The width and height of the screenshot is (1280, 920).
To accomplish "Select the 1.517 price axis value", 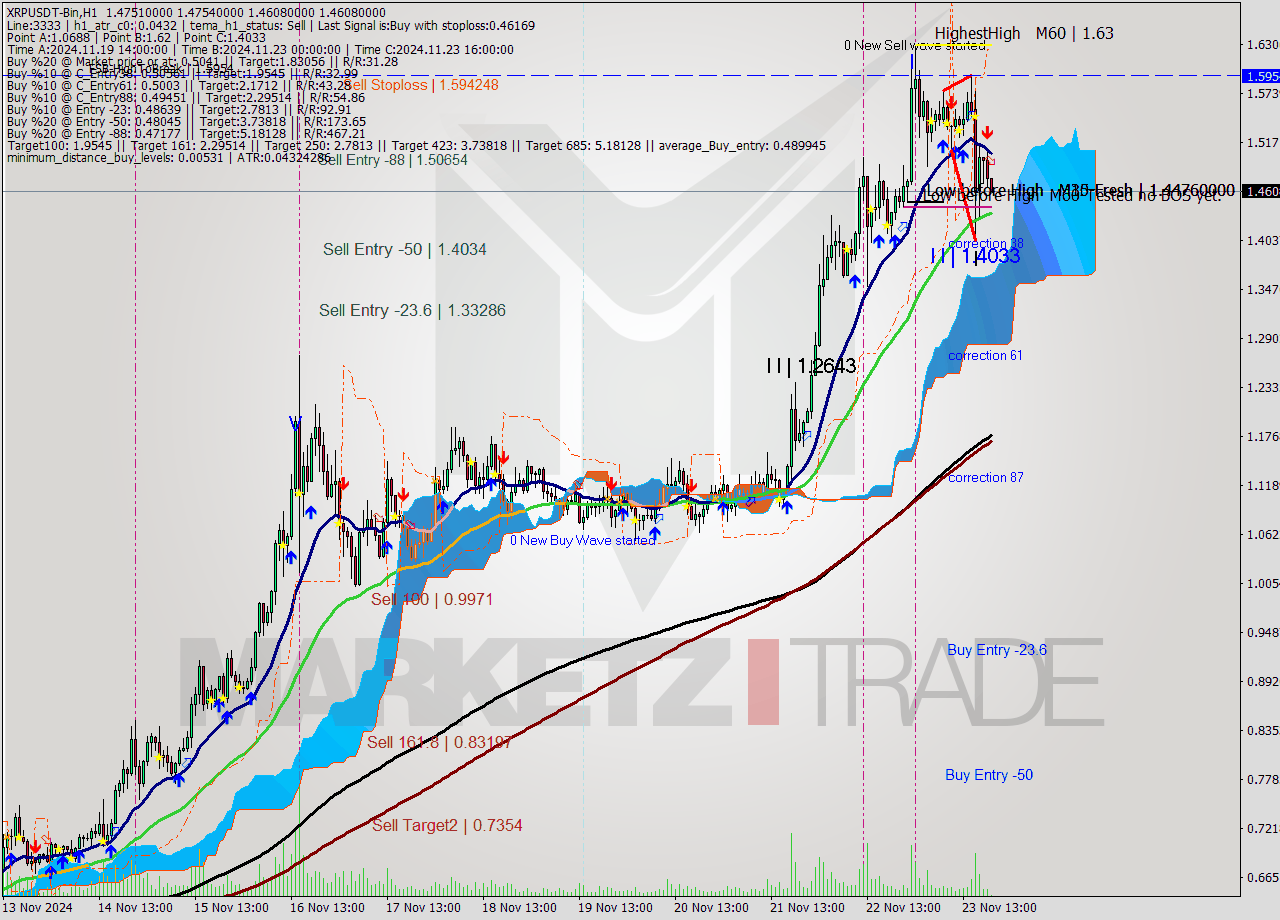I will [x=1261, y=143].
